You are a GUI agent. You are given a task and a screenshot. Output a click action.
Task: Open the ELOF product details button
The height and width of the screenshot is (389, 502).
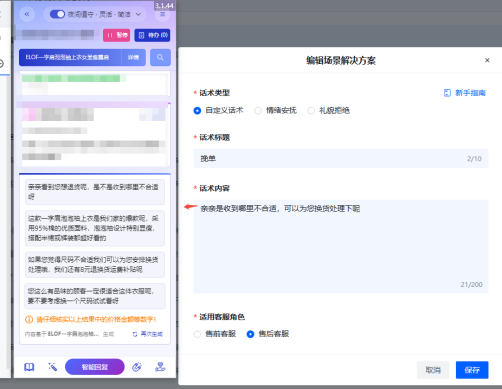pyautogui.click(x=133, y=57)
